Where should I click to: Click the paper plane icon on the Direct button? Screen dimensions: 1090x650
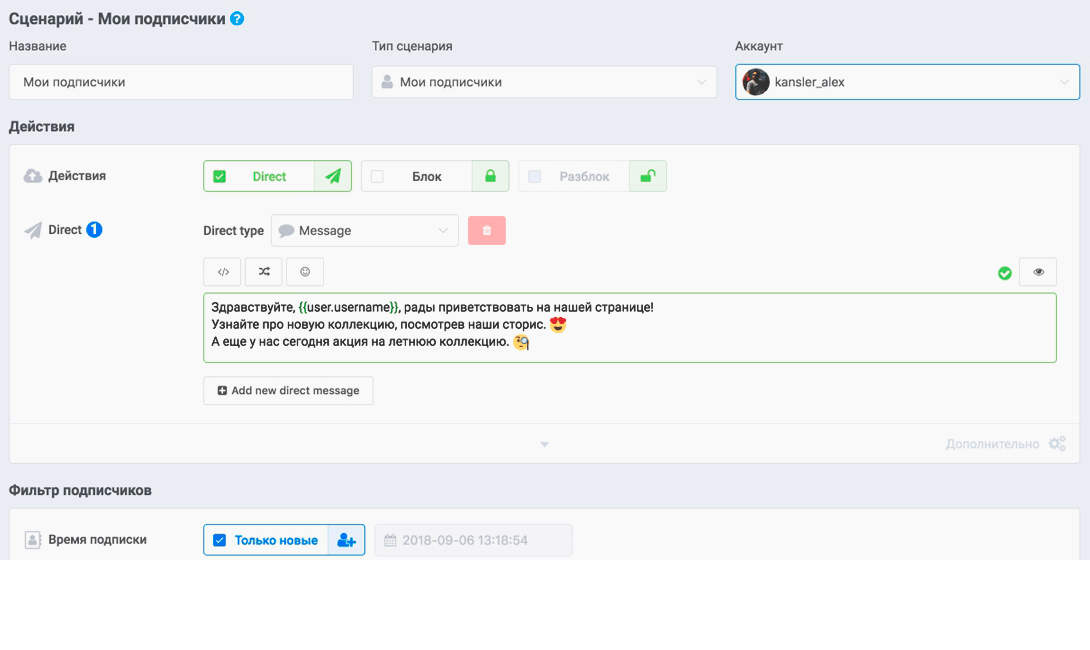333,177
